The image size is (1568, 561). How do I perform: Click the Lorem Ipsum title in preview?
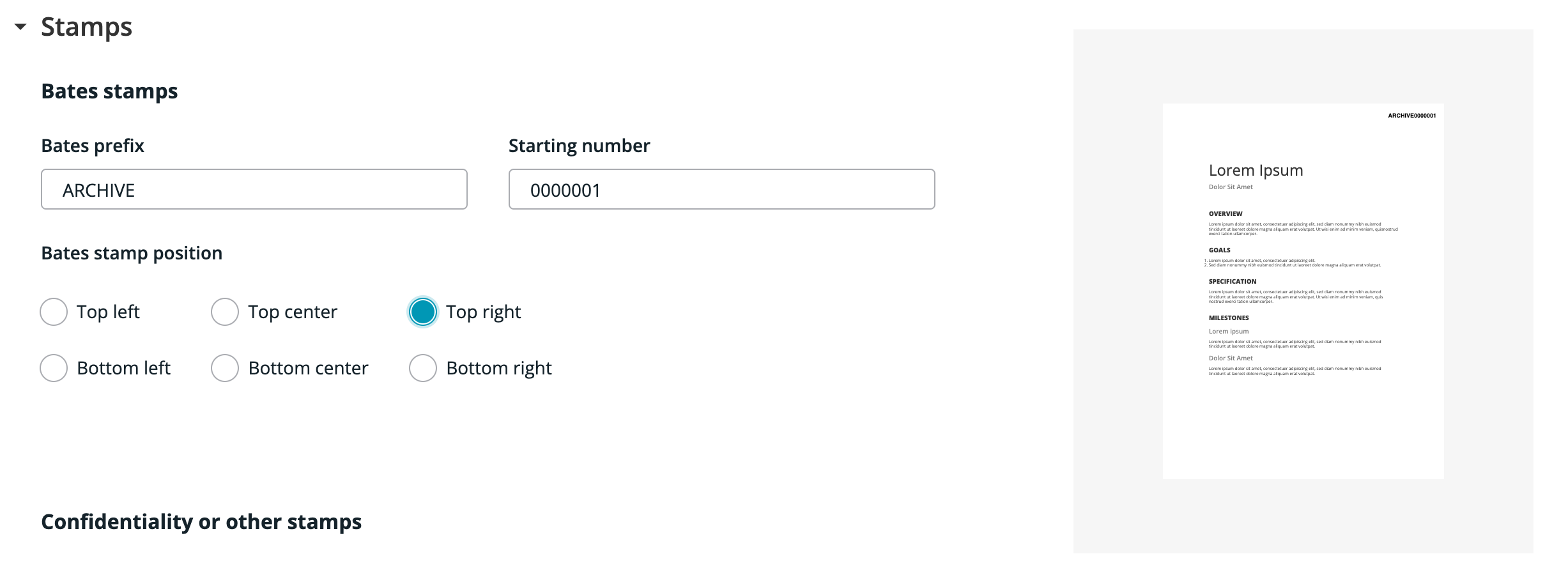1256,171
